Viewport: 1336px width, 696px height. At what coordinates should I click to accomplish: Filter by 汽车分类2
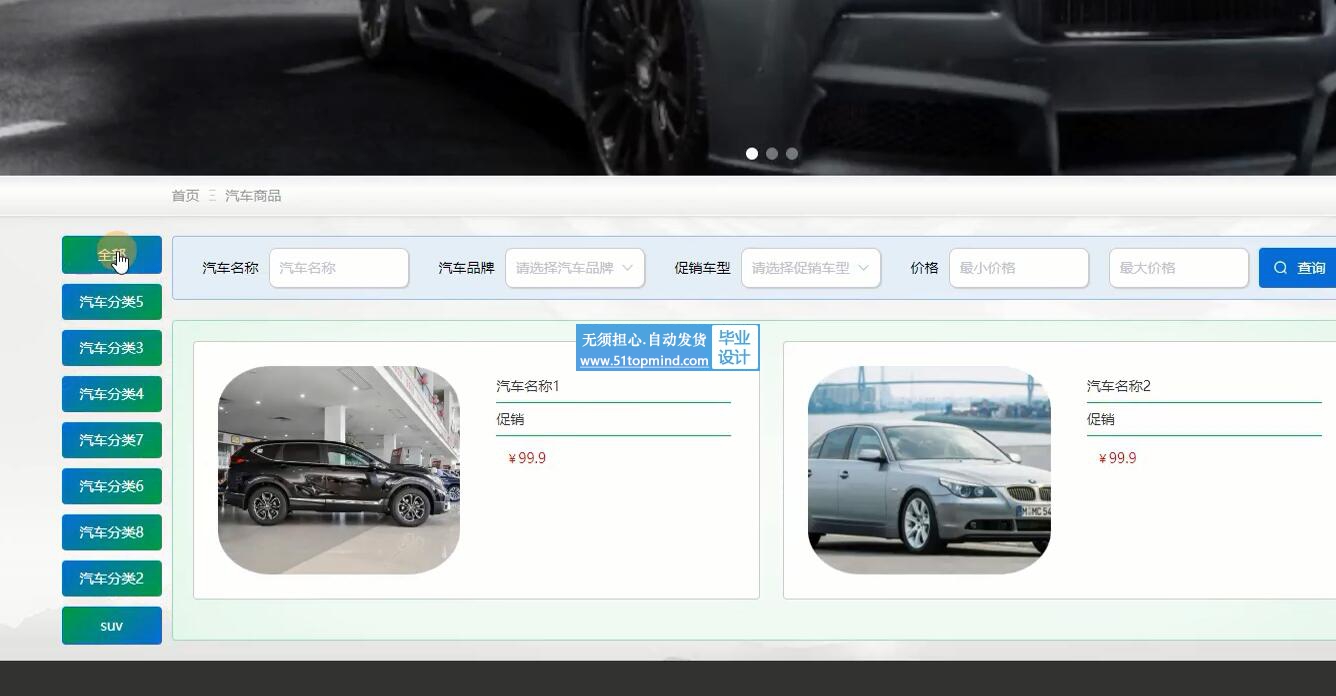(112, 578)
